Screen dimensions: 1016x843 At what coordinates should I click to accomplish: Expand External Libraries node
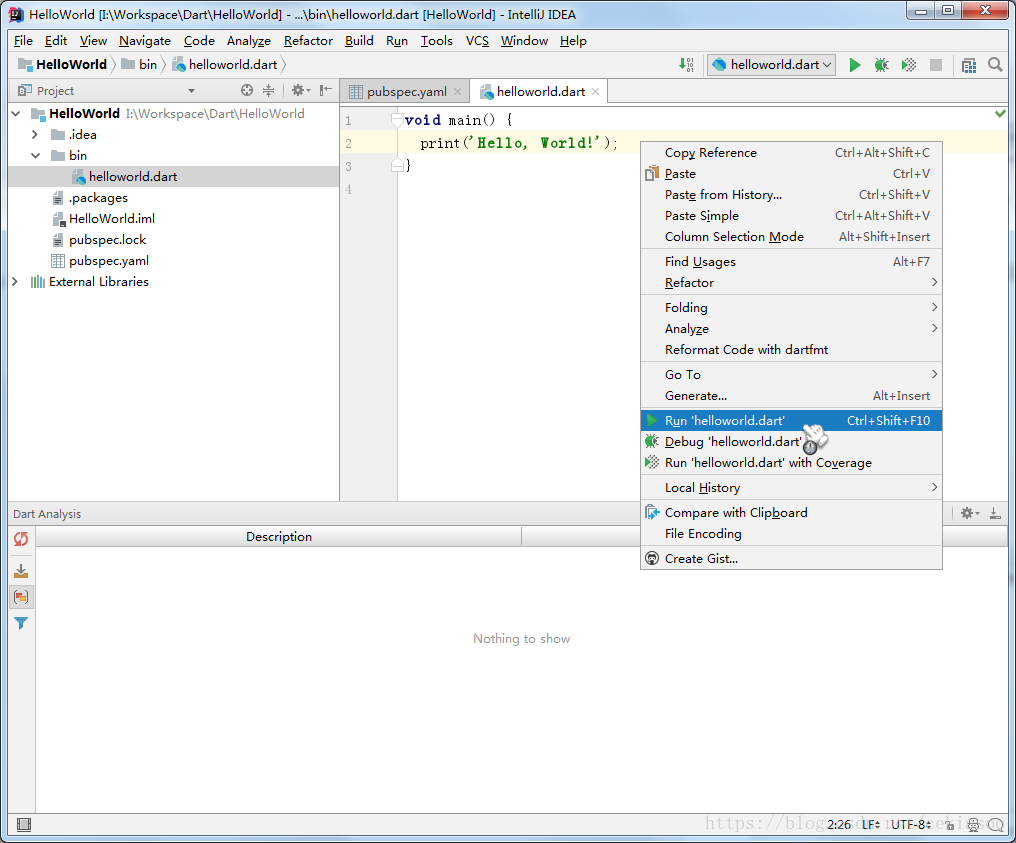pyautogui.click(x=16, y=282)
